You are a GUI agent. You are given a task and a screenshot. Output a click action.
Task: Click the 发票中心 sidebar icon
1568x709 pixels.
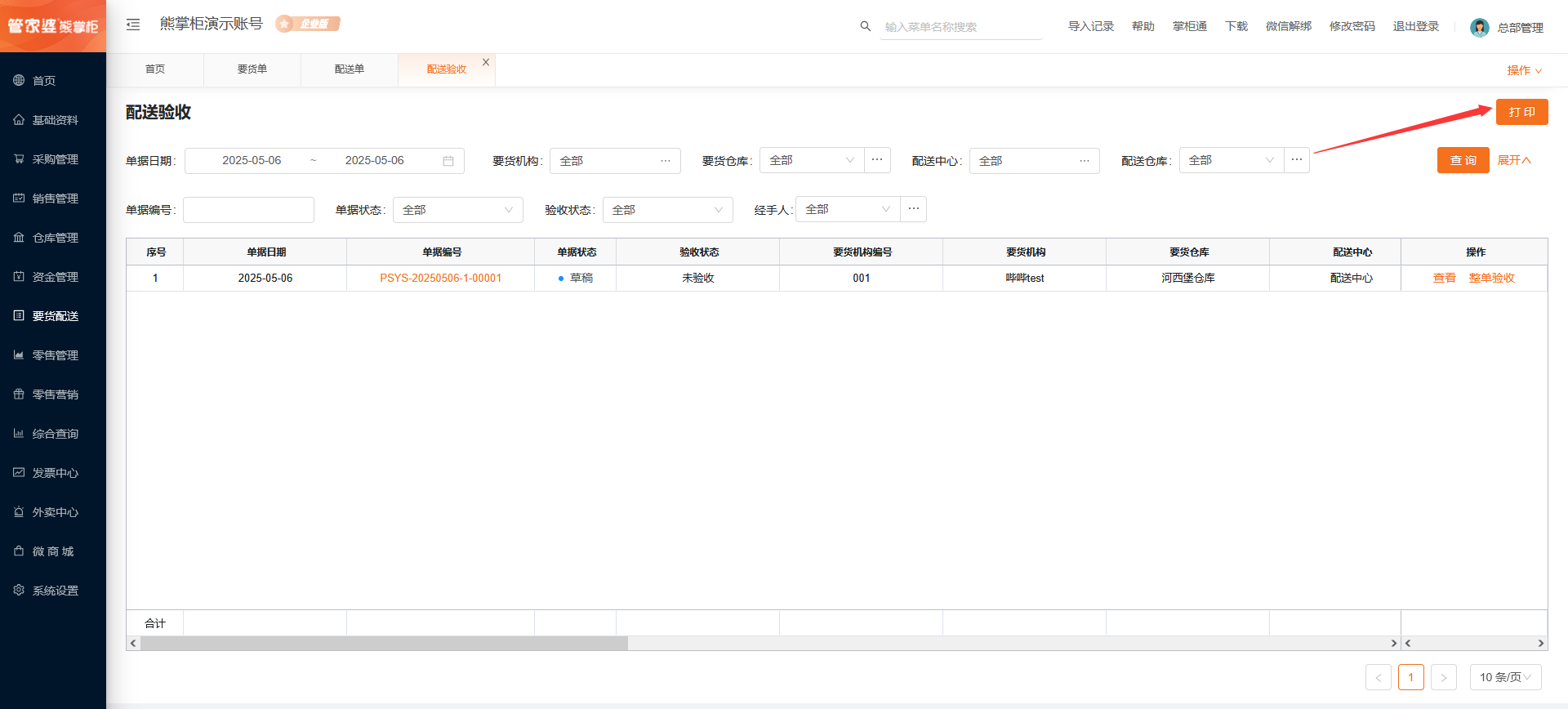pos(19,472)
